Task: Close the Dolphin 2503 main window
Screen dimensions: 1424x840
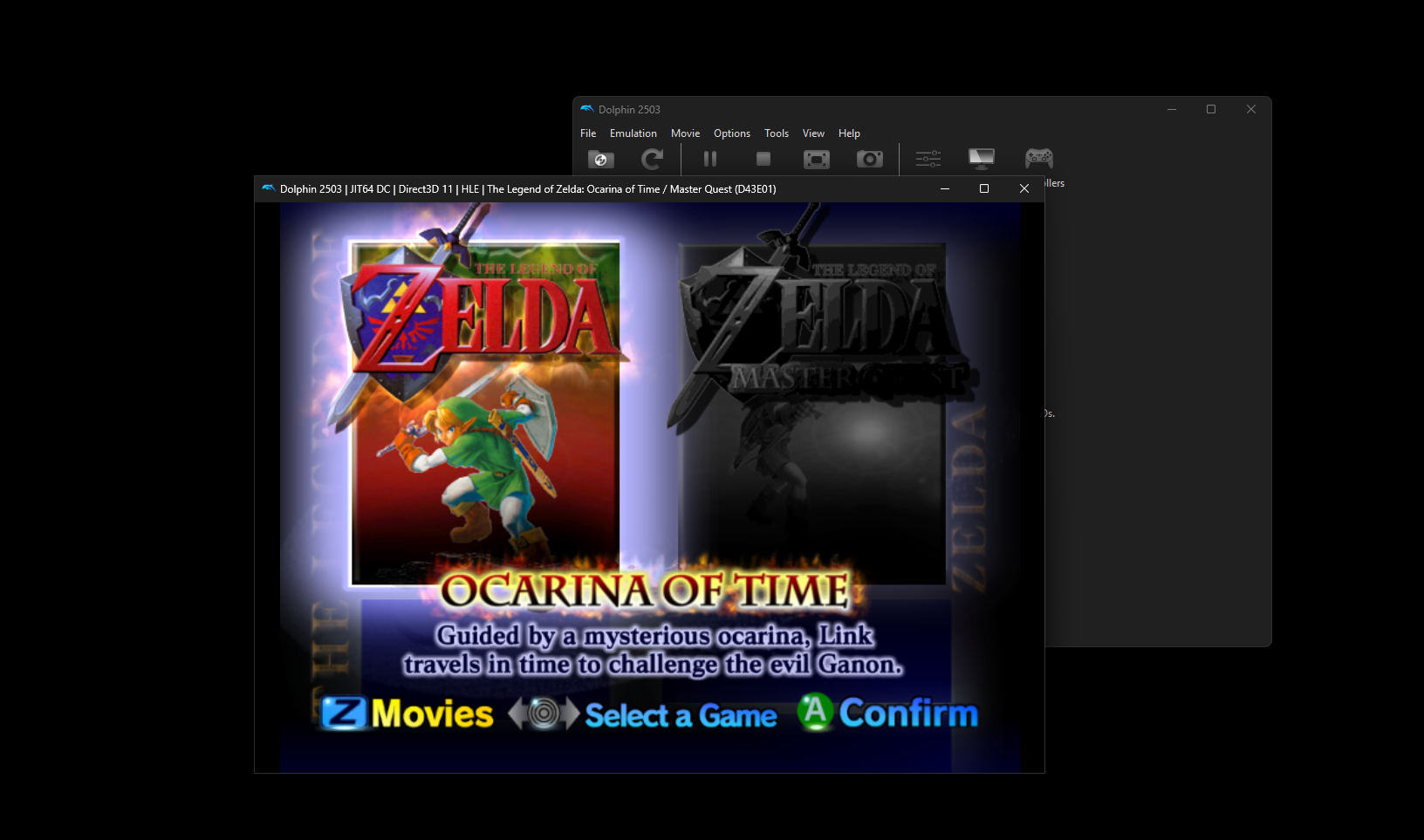Action: coord(1251,109)
